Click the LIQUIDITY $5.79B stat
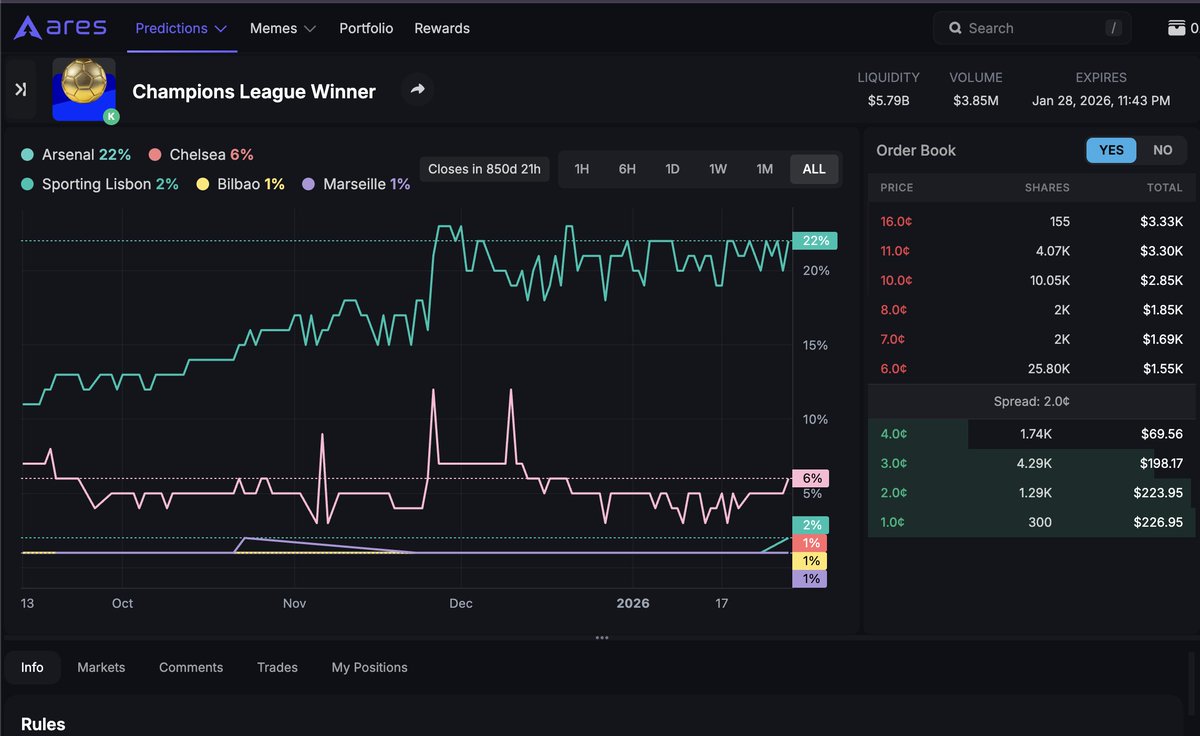The image size is (1200, 736). pos(888,89)
